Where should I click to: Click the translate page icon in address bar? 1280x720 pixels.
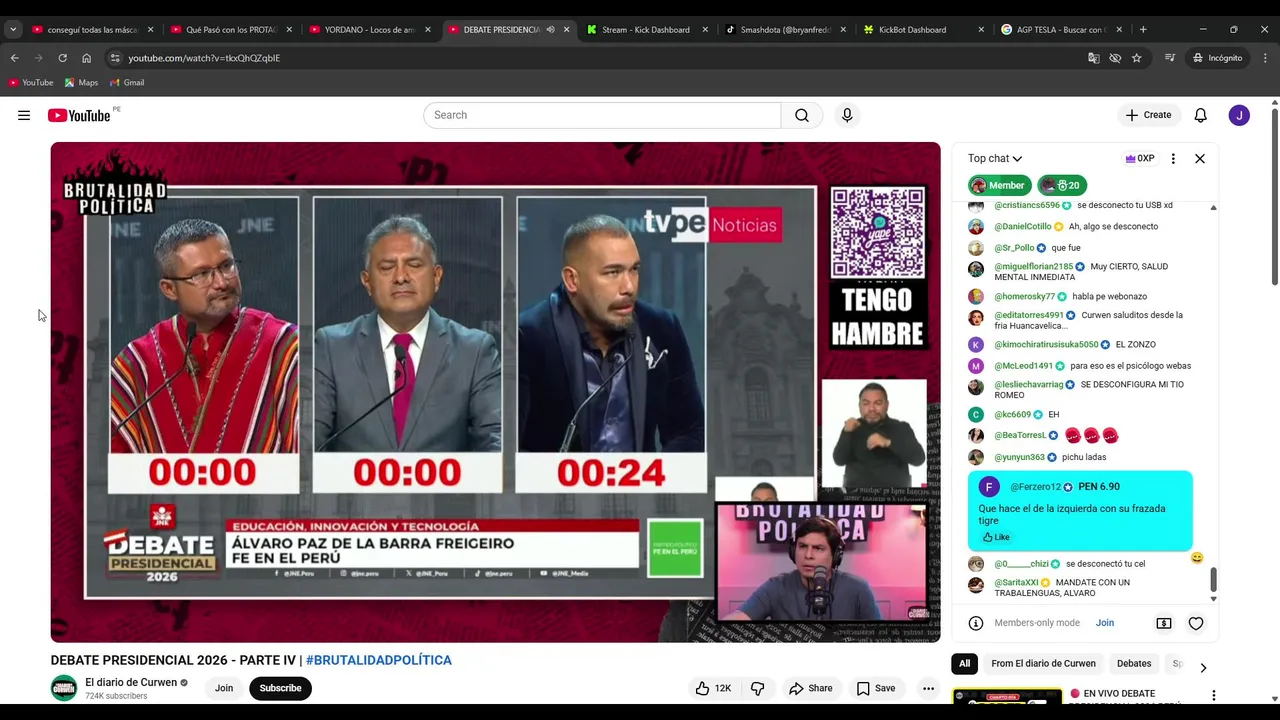(x=1093, y=58)
